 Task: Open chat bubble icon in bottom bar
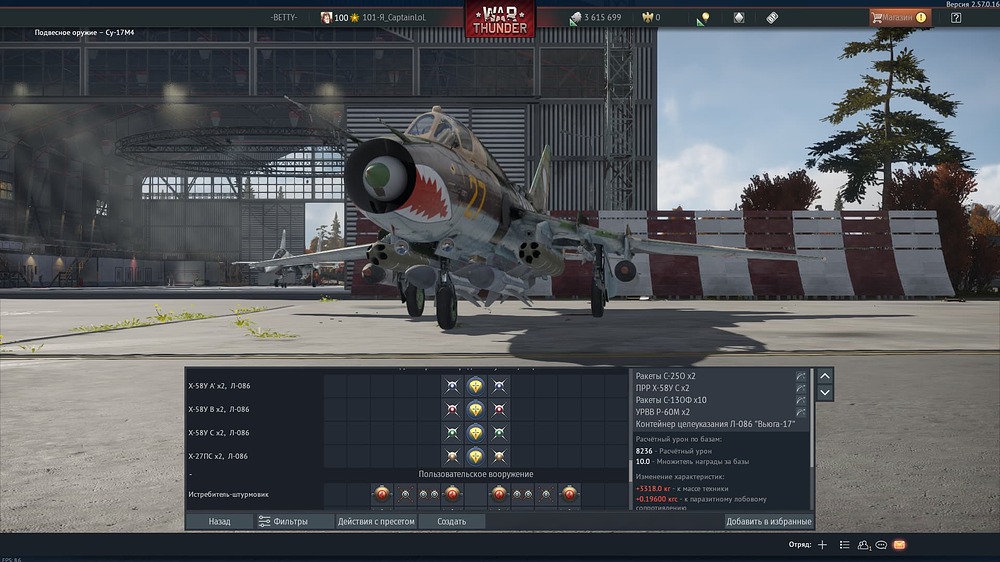point(881,545)
